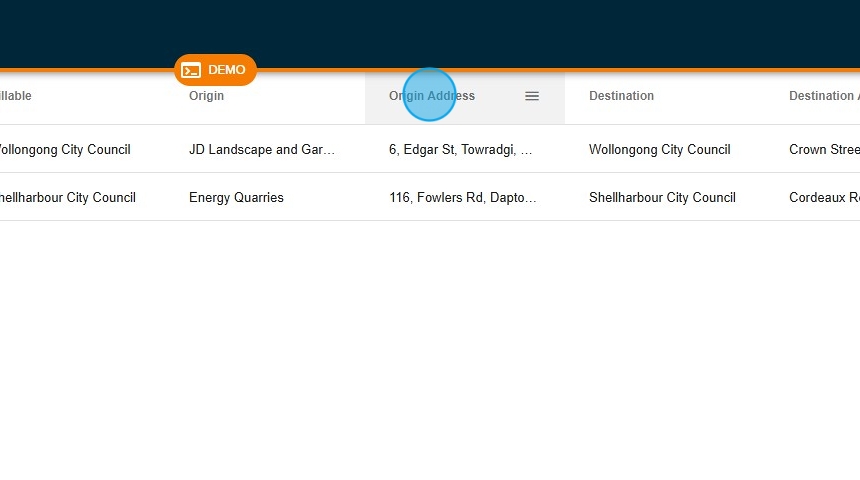The height and width of the screenshot is (480, 860).
Task: Select Shellharbour City Council in Destination column
Action: pos(662,198)
